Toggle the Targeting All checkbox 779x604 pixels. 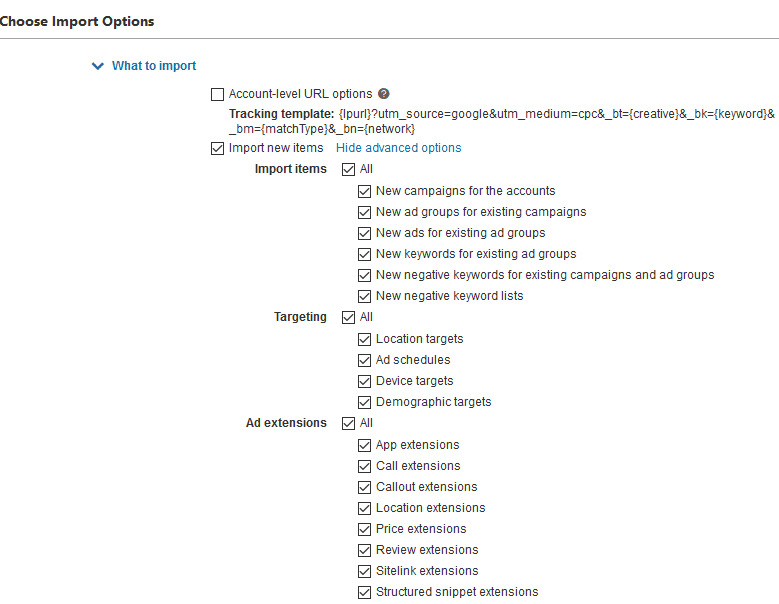pos(348,317)
